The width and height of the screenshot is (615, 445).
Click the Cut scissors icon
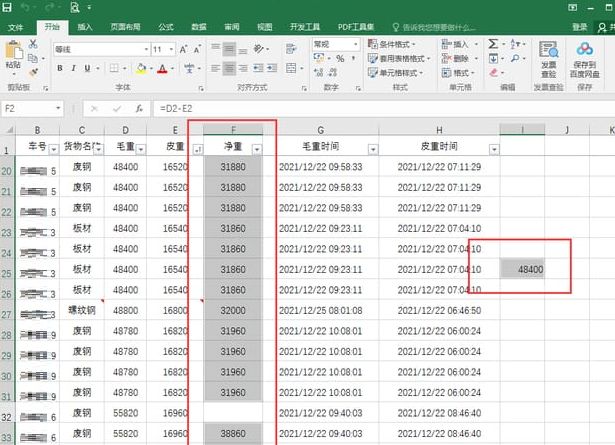[33, 44]
